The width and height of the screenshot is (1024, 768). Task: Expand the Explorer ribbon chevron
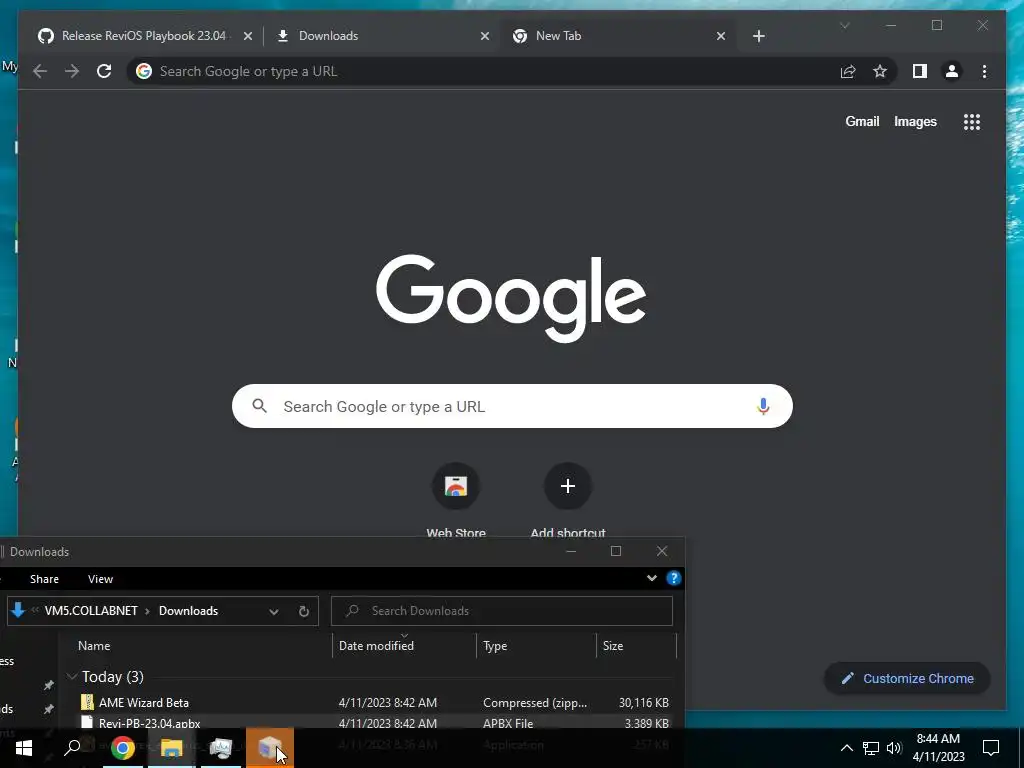tap(652, 578)
